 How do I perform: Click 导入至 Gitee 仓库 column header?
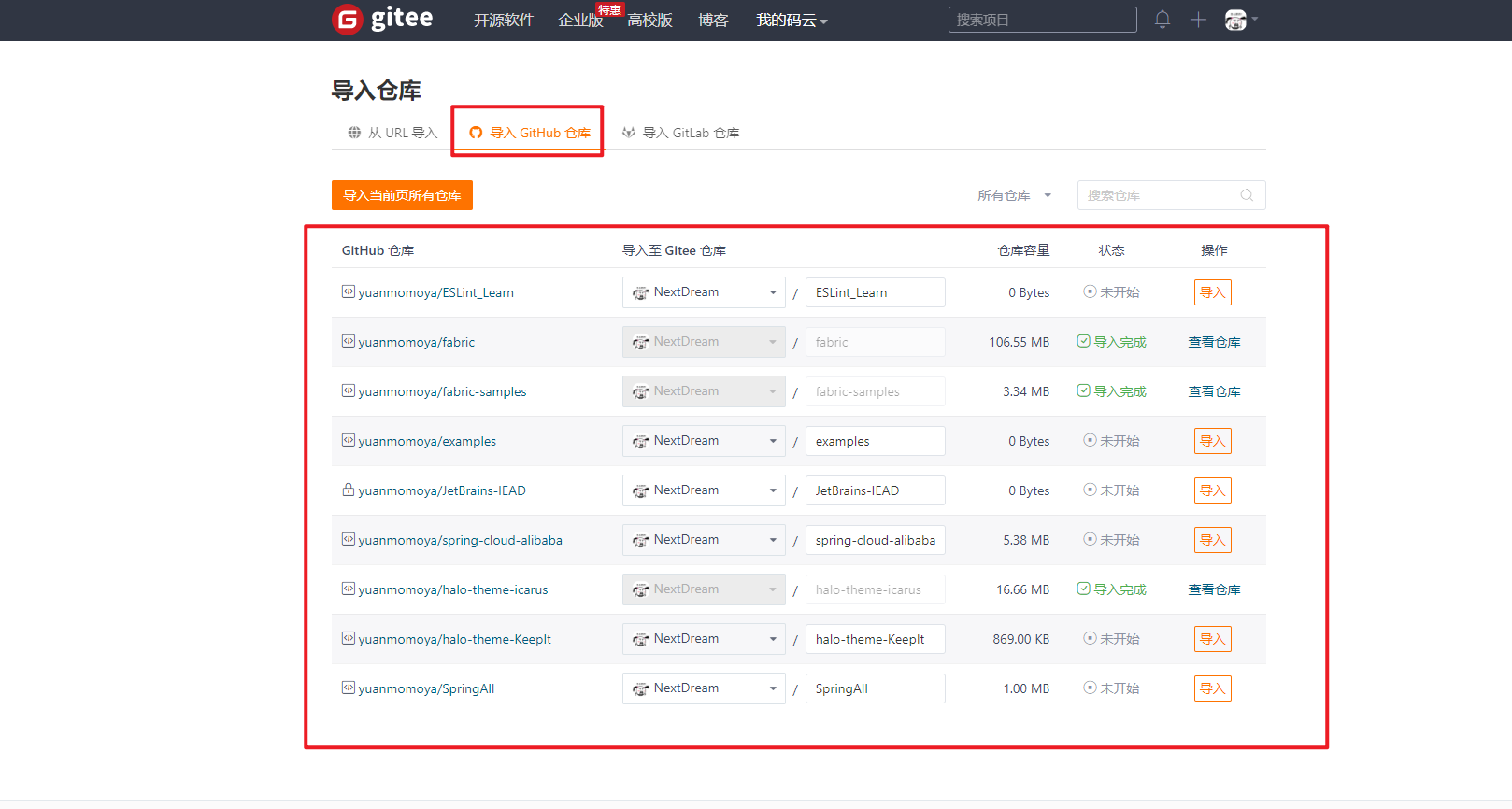click(x=674, y=250)
